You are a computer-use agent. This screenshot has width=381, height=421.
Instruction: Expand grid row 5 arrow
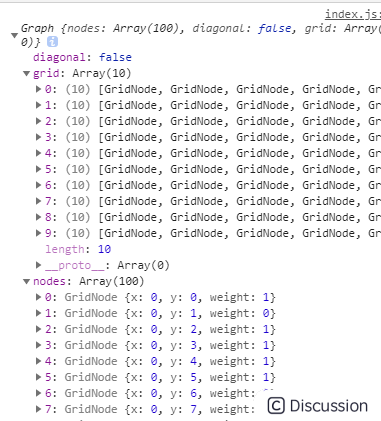39,169
